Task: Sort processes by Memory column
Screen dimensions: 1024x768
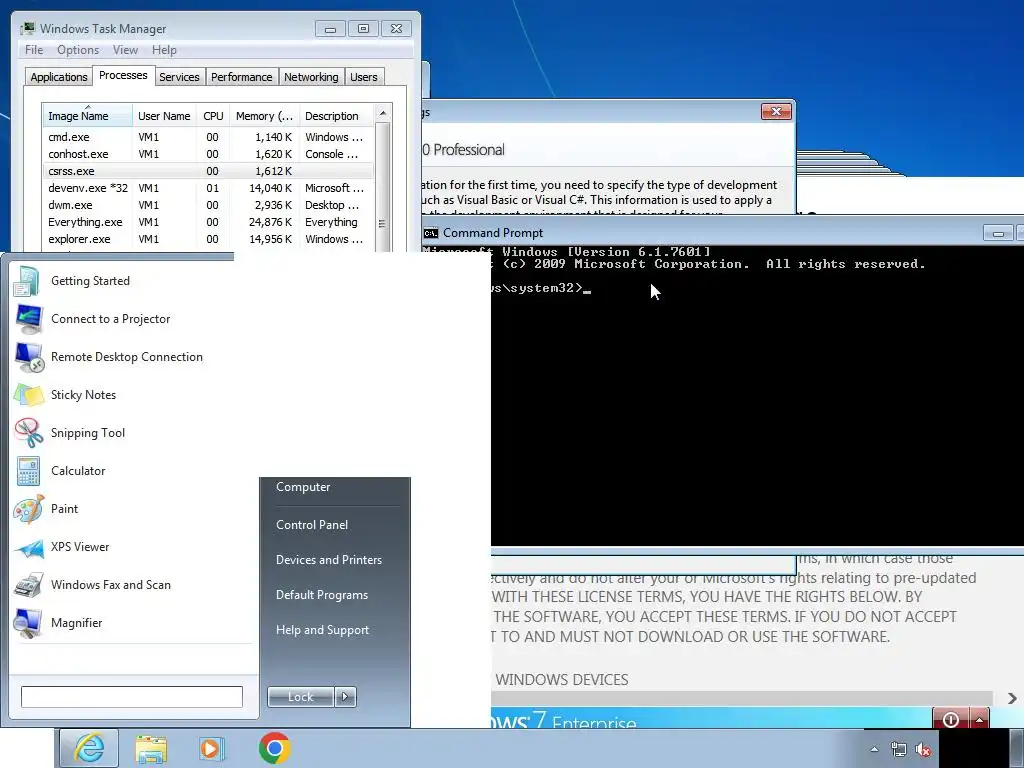Action: click(x=264, y=116)
